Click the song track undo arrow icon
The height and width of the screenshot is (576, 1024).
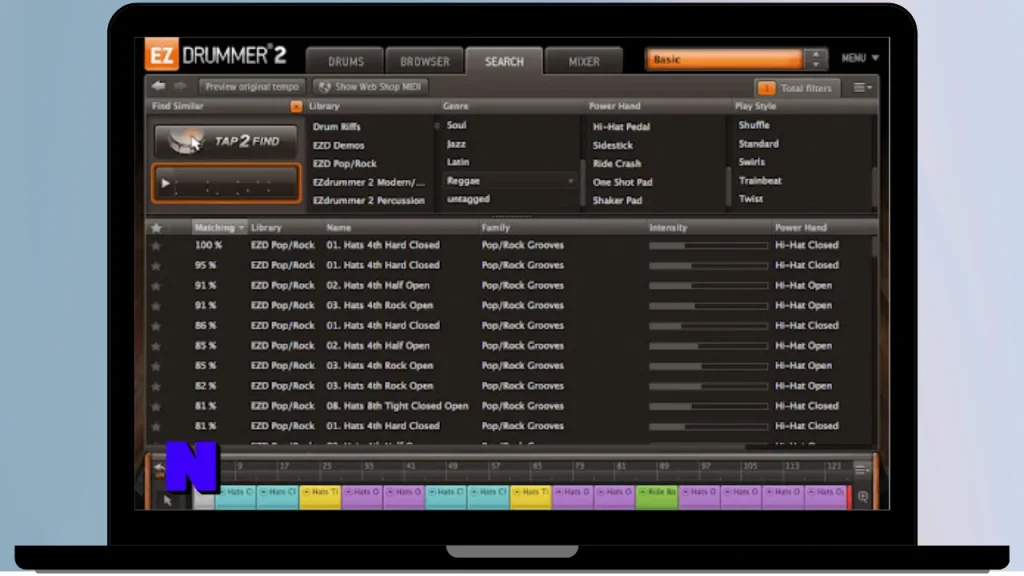[159, 469]
